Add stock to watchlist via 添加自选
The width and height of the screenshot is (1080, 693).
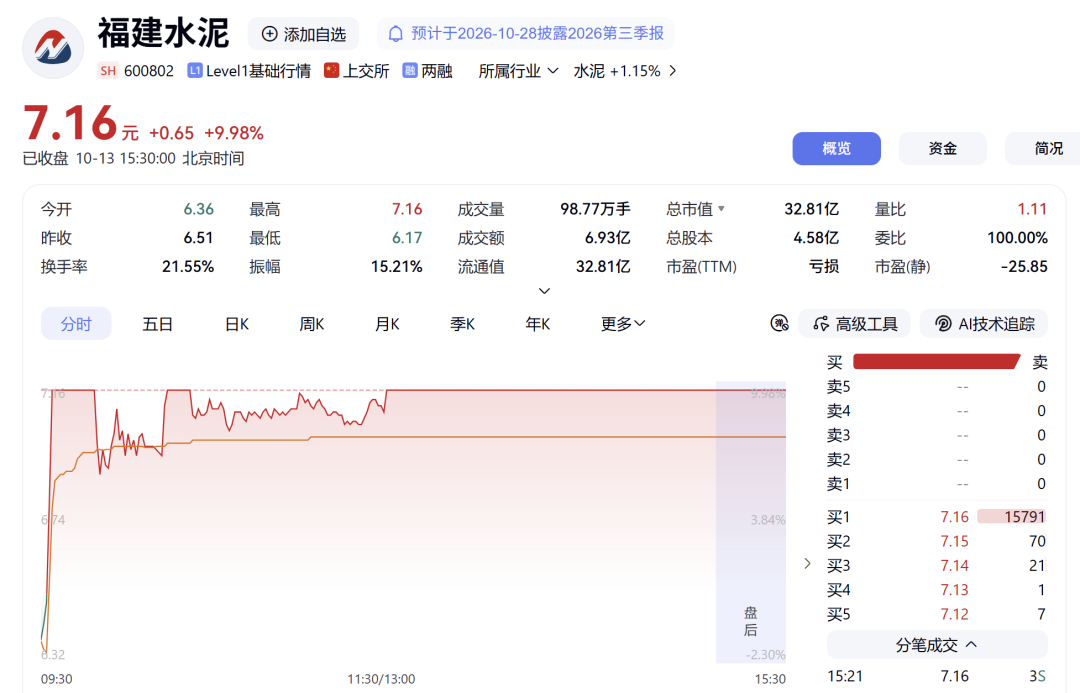click(304, 34)
